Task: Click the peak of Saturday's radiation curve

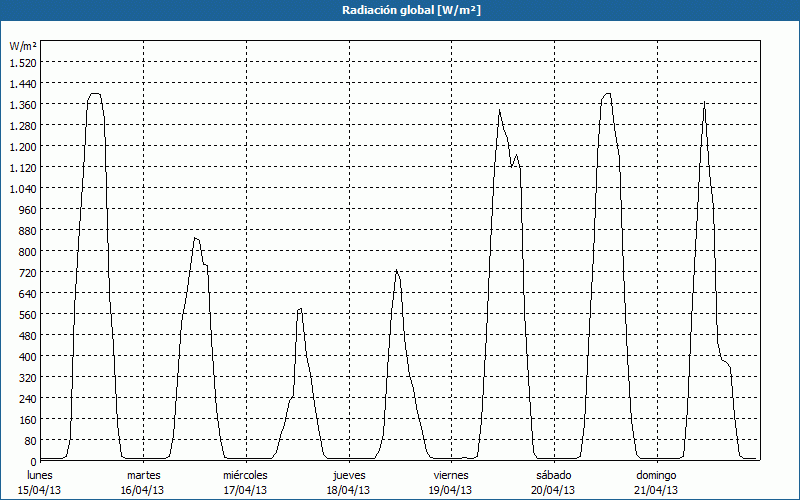Action: click(606, 94)
